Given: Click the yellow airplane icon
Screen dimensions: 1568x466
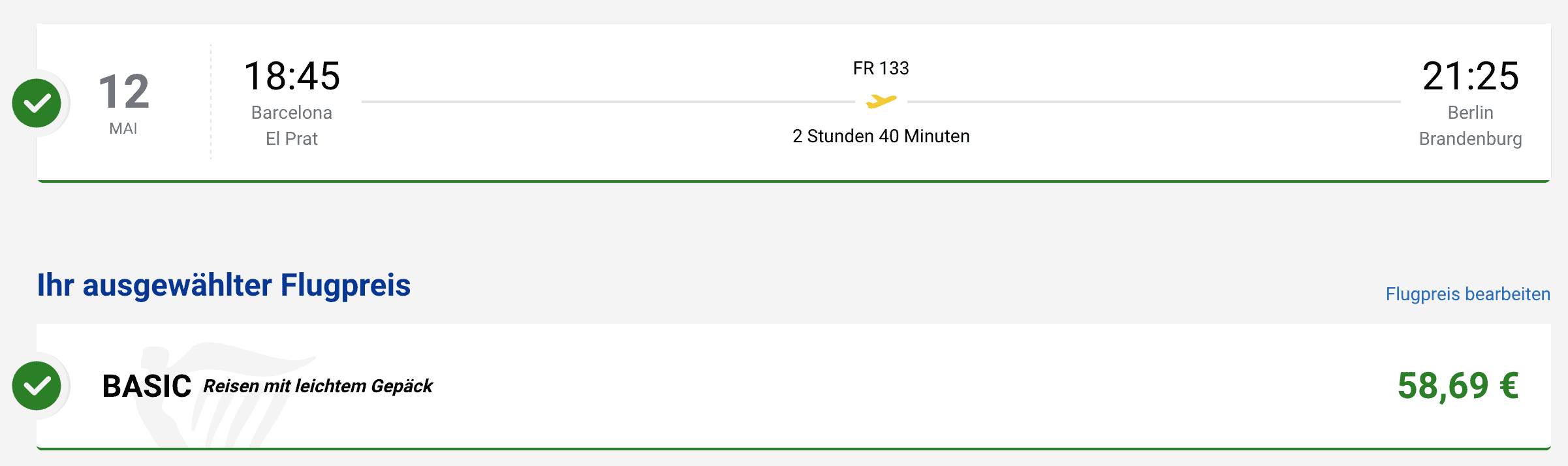Looking at the screenshot, I should 881,101.
